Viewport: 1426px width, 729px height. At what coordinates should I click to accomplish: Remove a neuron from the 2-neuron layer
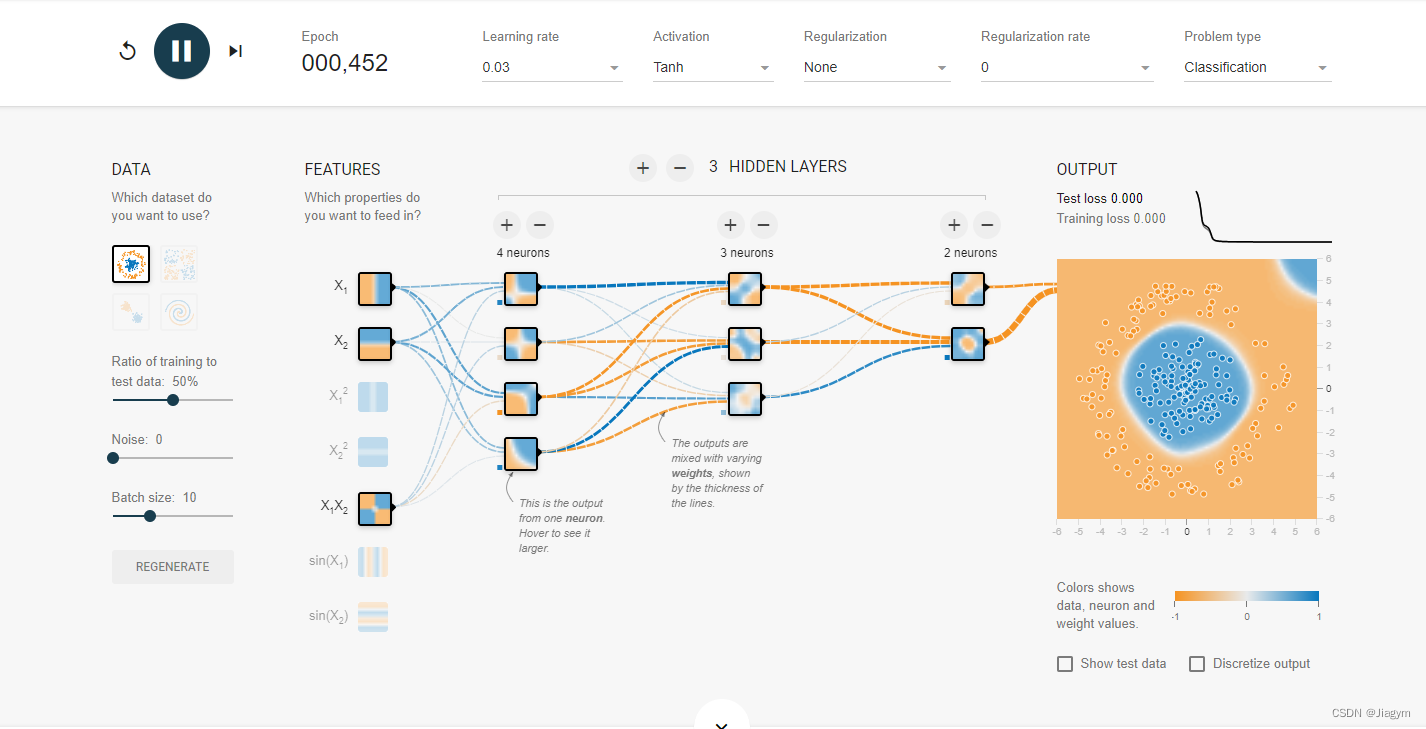(x=987, y=224)
